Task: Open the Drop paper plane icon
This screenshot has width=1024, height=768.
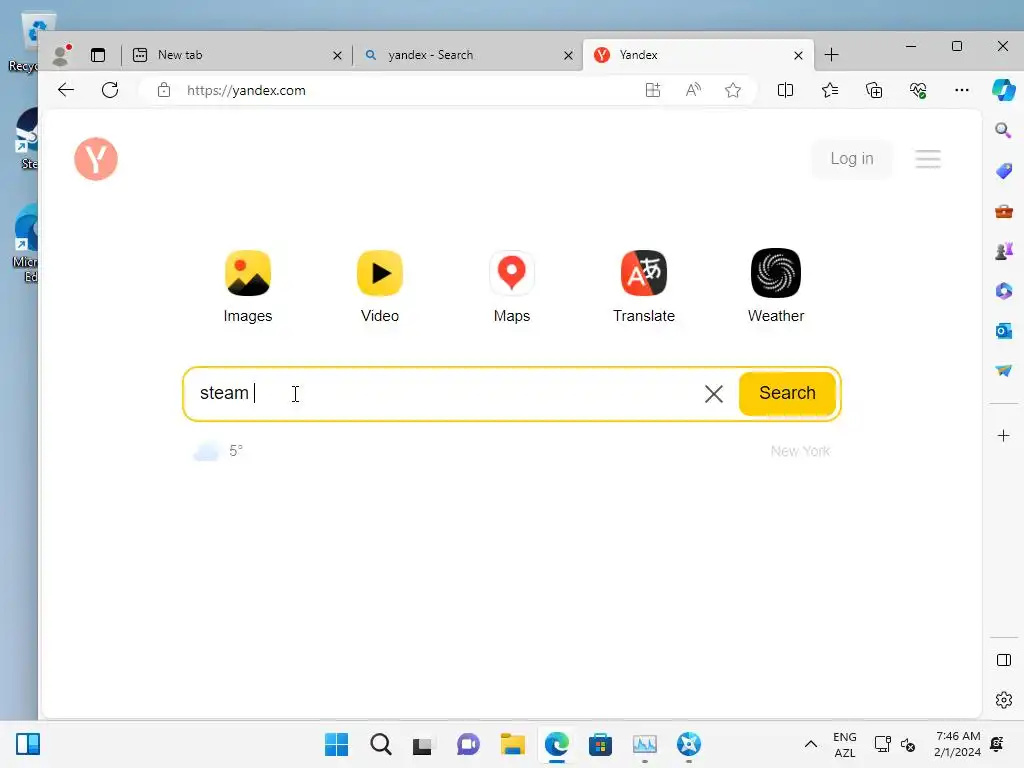Action: [1004, 370]
